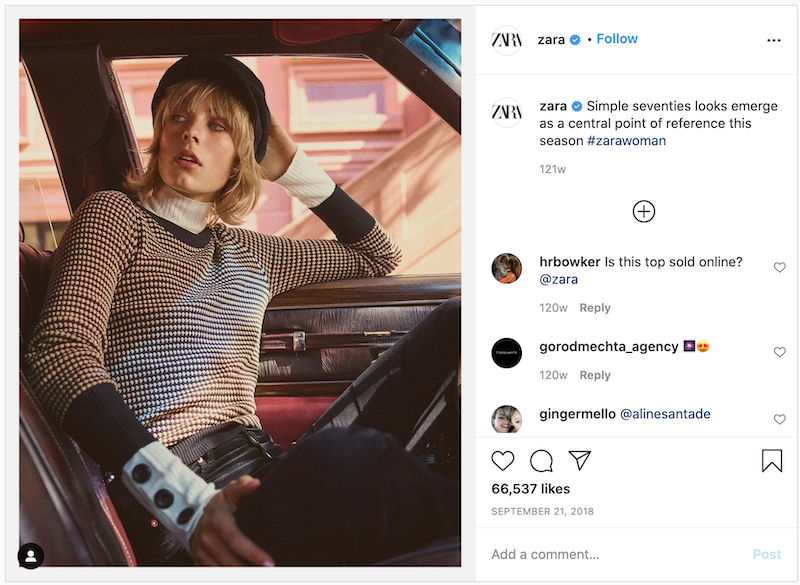Open the three-dot more options menu

click(x=773, y=40)
